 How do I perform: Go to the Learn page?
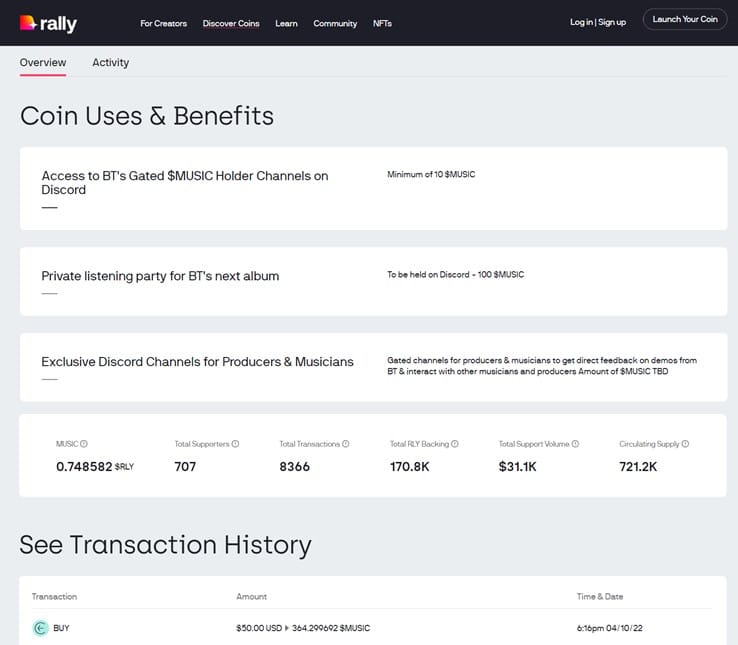click(x=286, y=23)
